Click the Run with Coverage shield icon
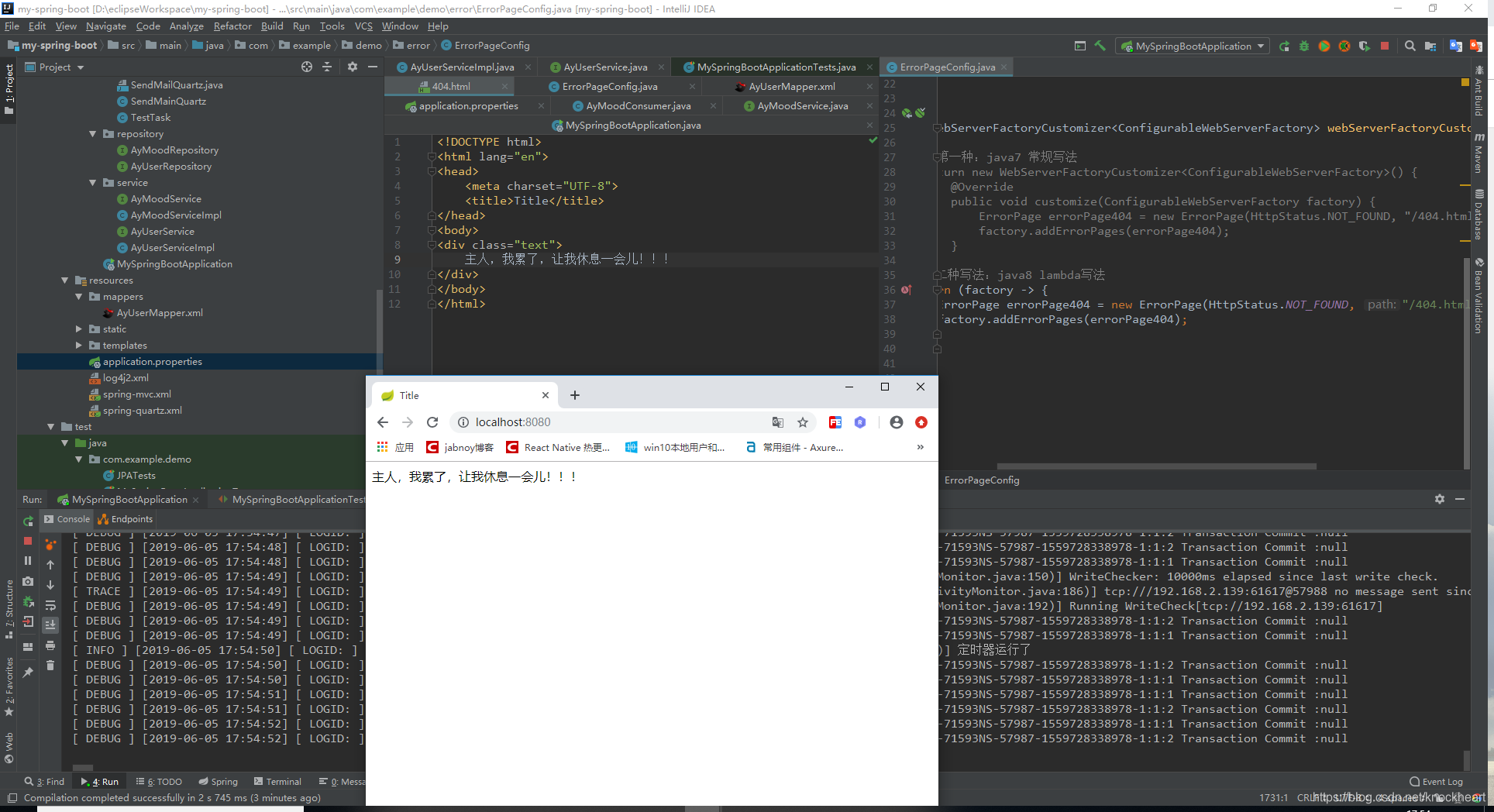1494x812 pixels. (1365, 46)
